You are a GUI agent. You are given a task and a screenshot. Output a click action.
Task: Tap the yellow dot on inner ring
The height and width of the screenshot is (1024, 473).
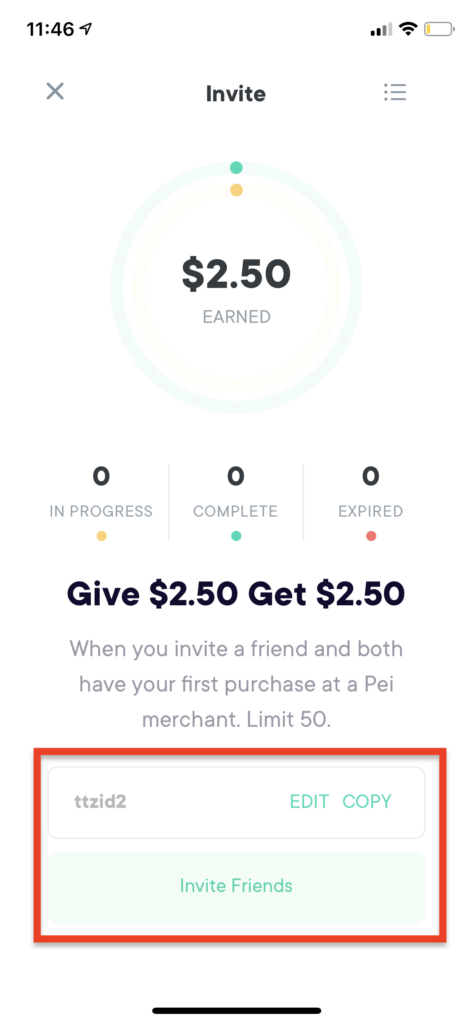tap(236, 190)
